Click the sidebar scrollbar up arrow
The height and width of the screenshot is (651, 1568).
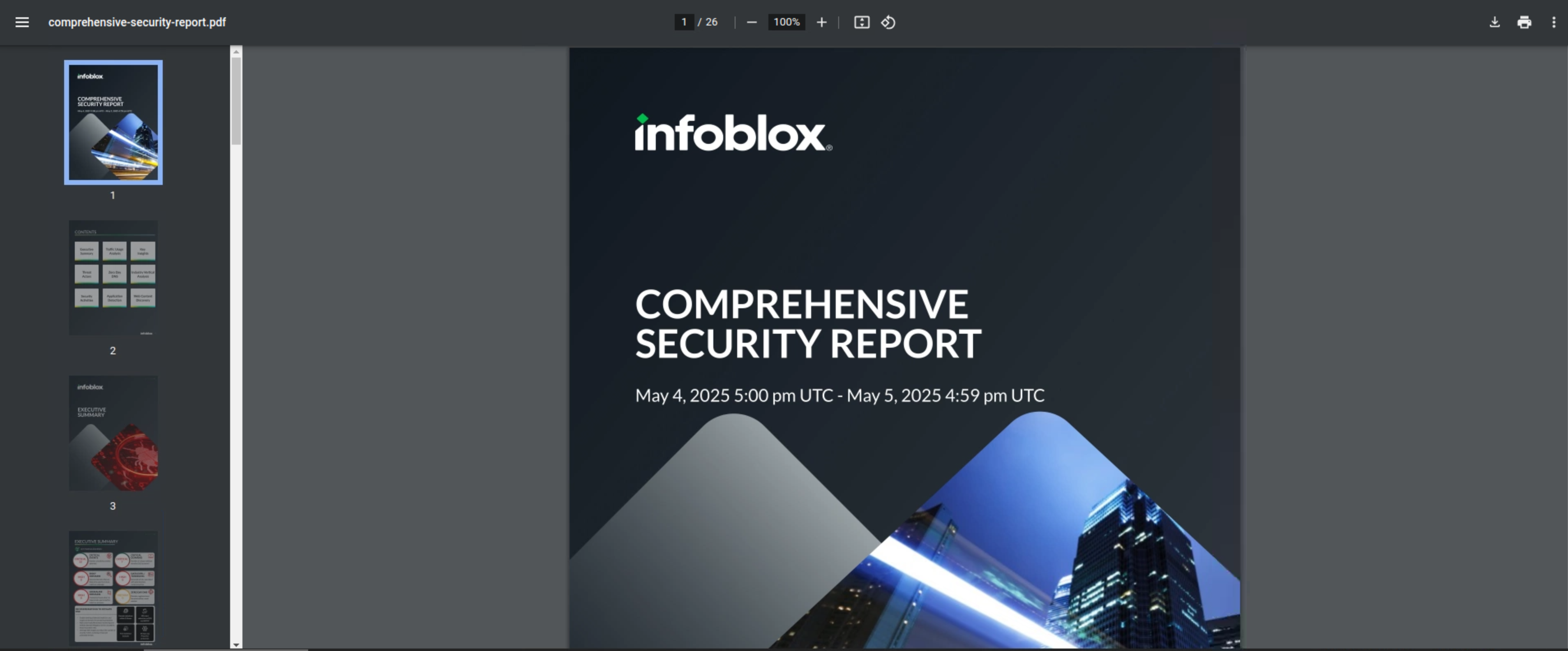pyautogui.click(x=236, y=52)
